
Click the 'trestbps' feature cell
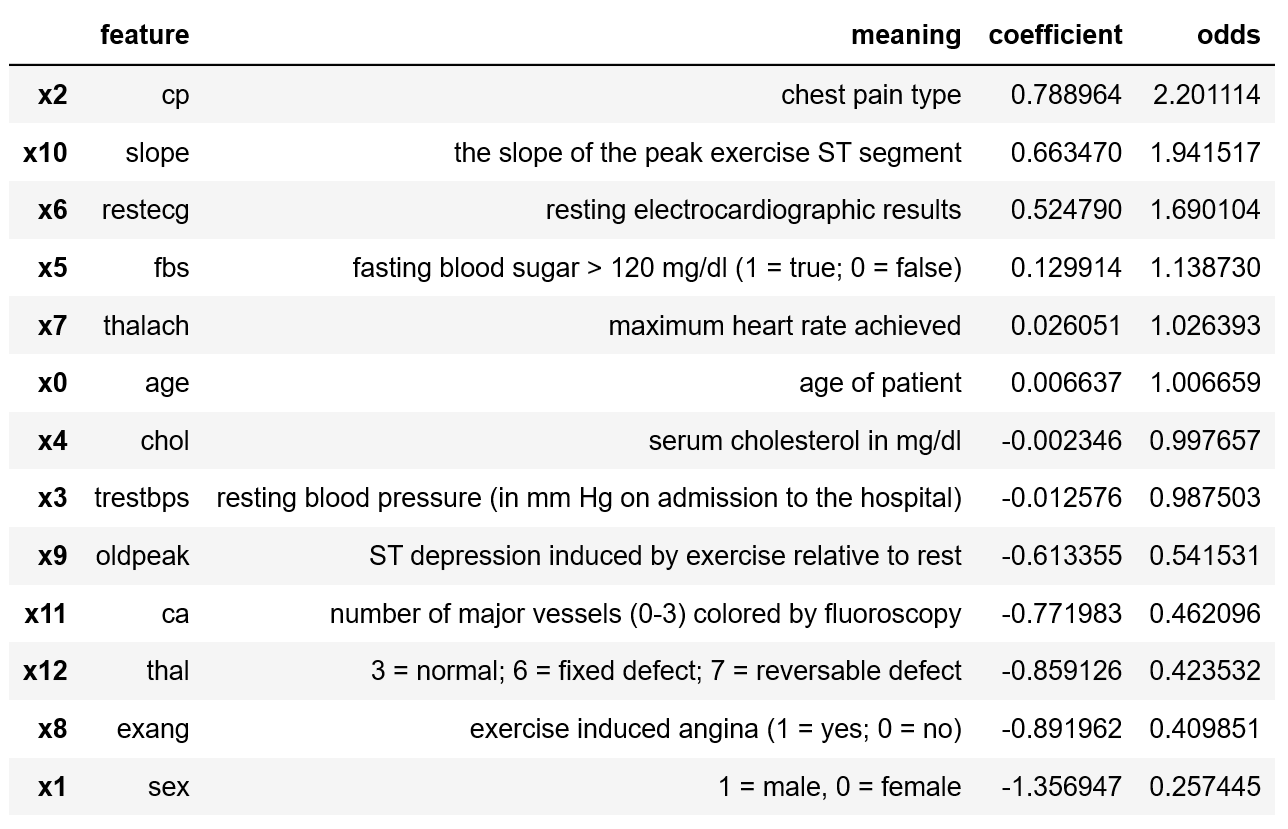(141, 498)
